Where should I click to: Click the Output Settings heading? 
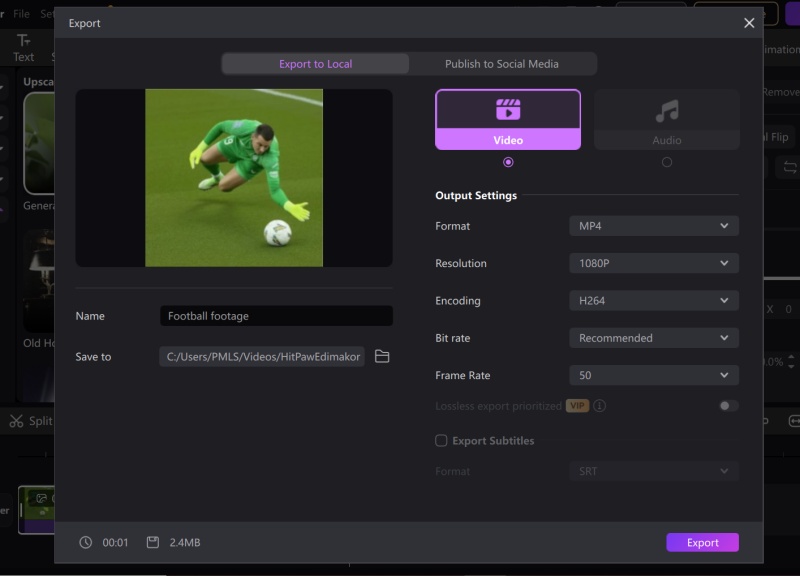tap(476, 195)
